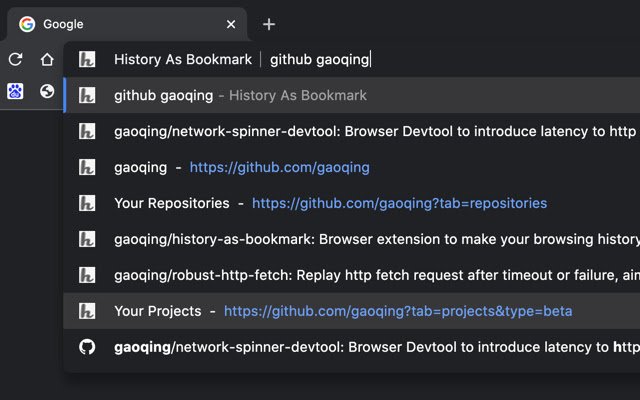Close the Google tab

231,24
